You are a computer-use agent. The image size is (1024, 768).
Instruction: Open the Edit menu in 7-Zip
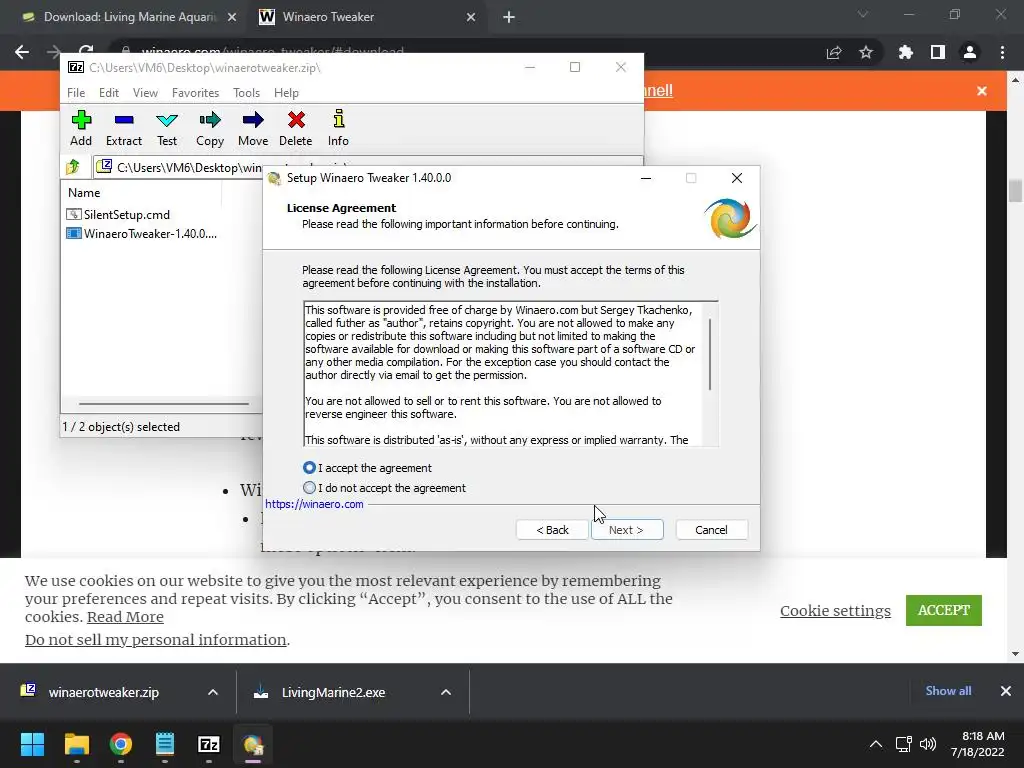[108, 93]
